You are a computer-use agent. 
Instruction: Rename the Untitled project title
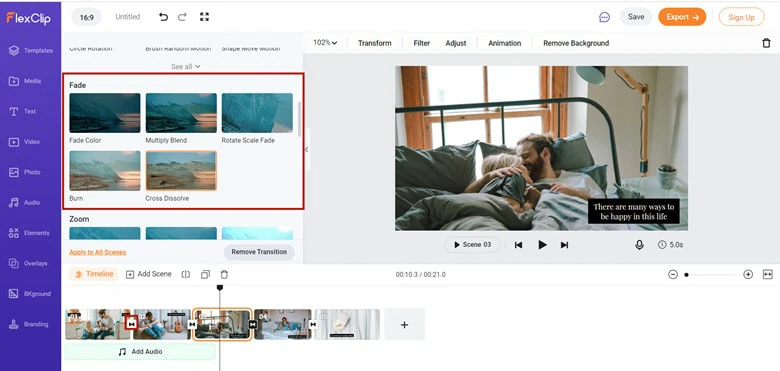point(128,17)
